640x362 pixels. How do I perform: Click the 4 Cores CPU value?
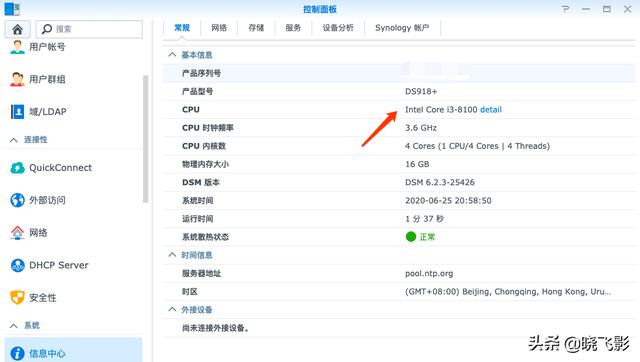click(x=477, y=146)
